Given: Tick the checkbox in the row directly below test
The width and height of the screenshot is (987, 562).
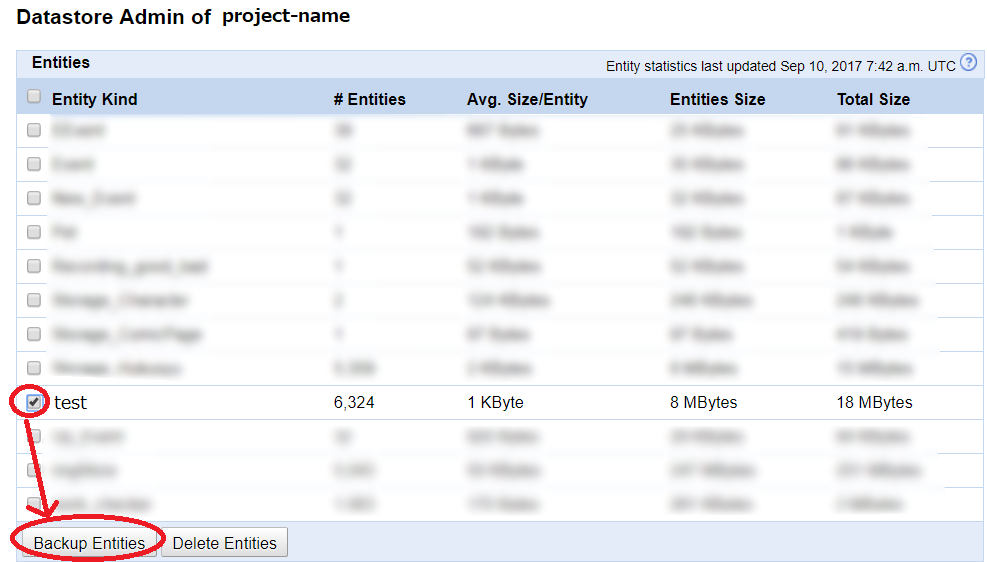Looking at the screenshot, I should tap(34, 436).
